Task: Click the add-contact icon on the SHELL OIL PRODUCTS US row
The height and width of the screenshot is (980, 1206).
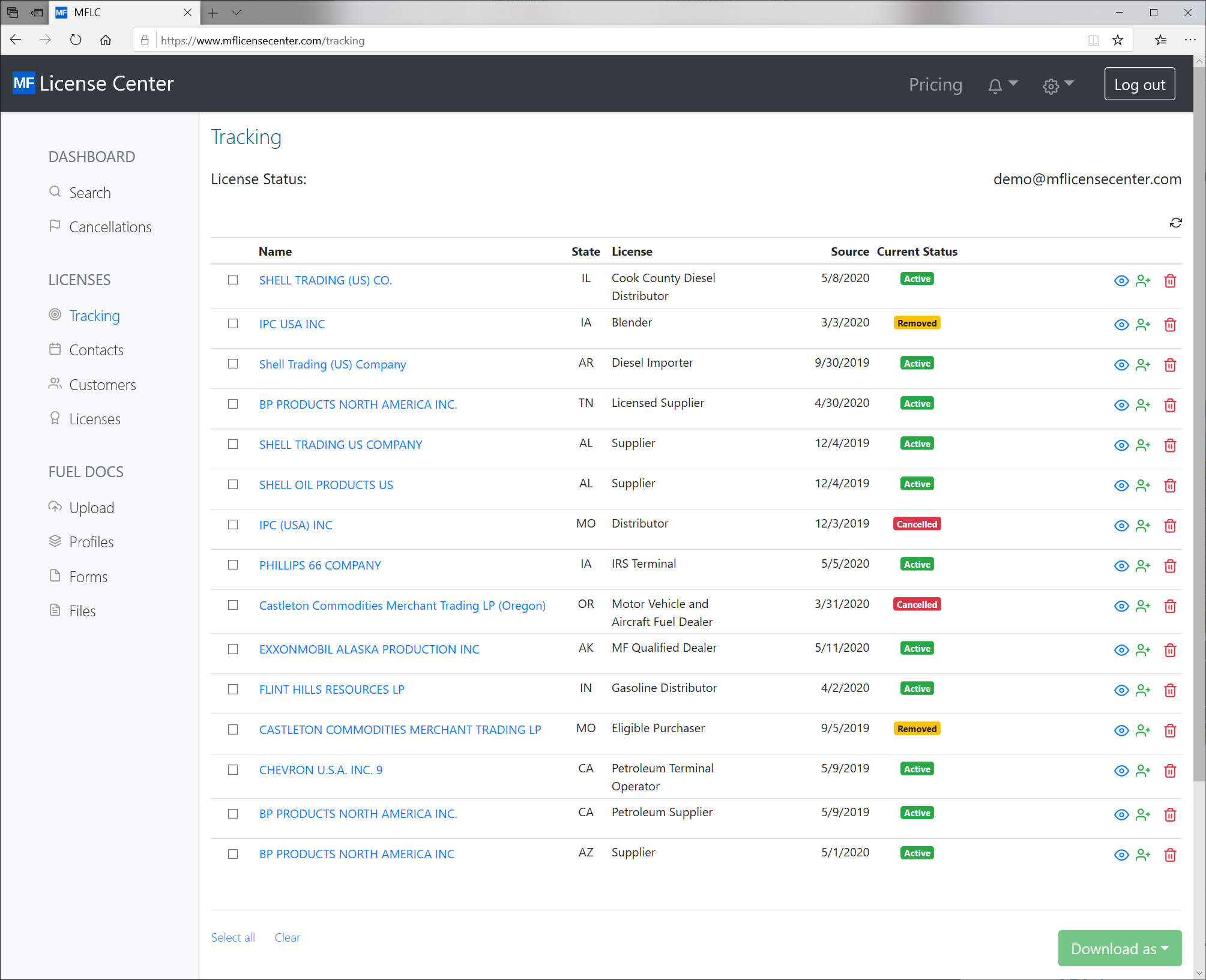Action: coord(1143,485)
